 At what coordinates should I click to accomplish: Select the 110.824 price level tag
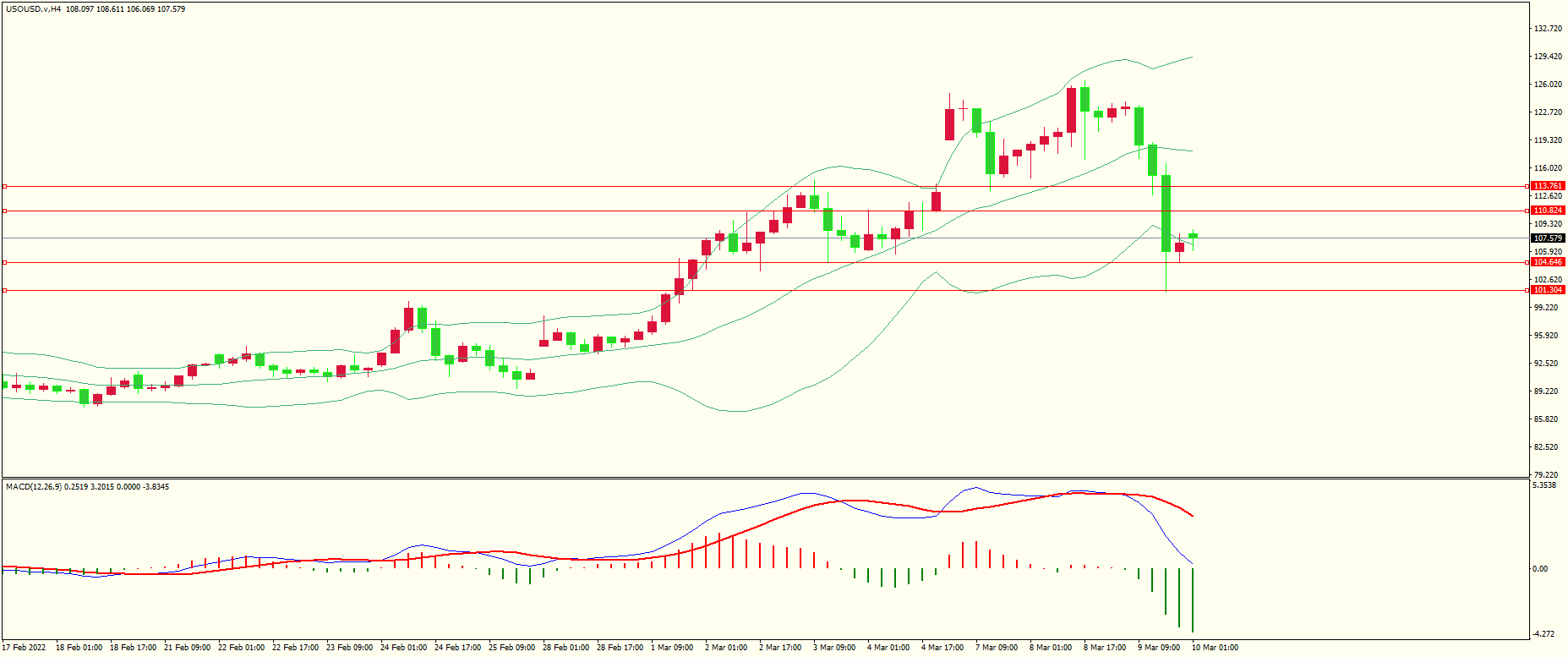[1548, 211]
